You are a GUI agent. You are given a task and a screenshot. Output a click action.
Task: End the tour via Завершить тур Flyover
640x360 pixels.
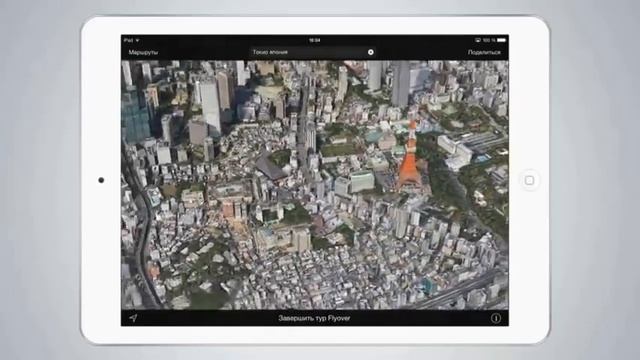click(314, 318)
